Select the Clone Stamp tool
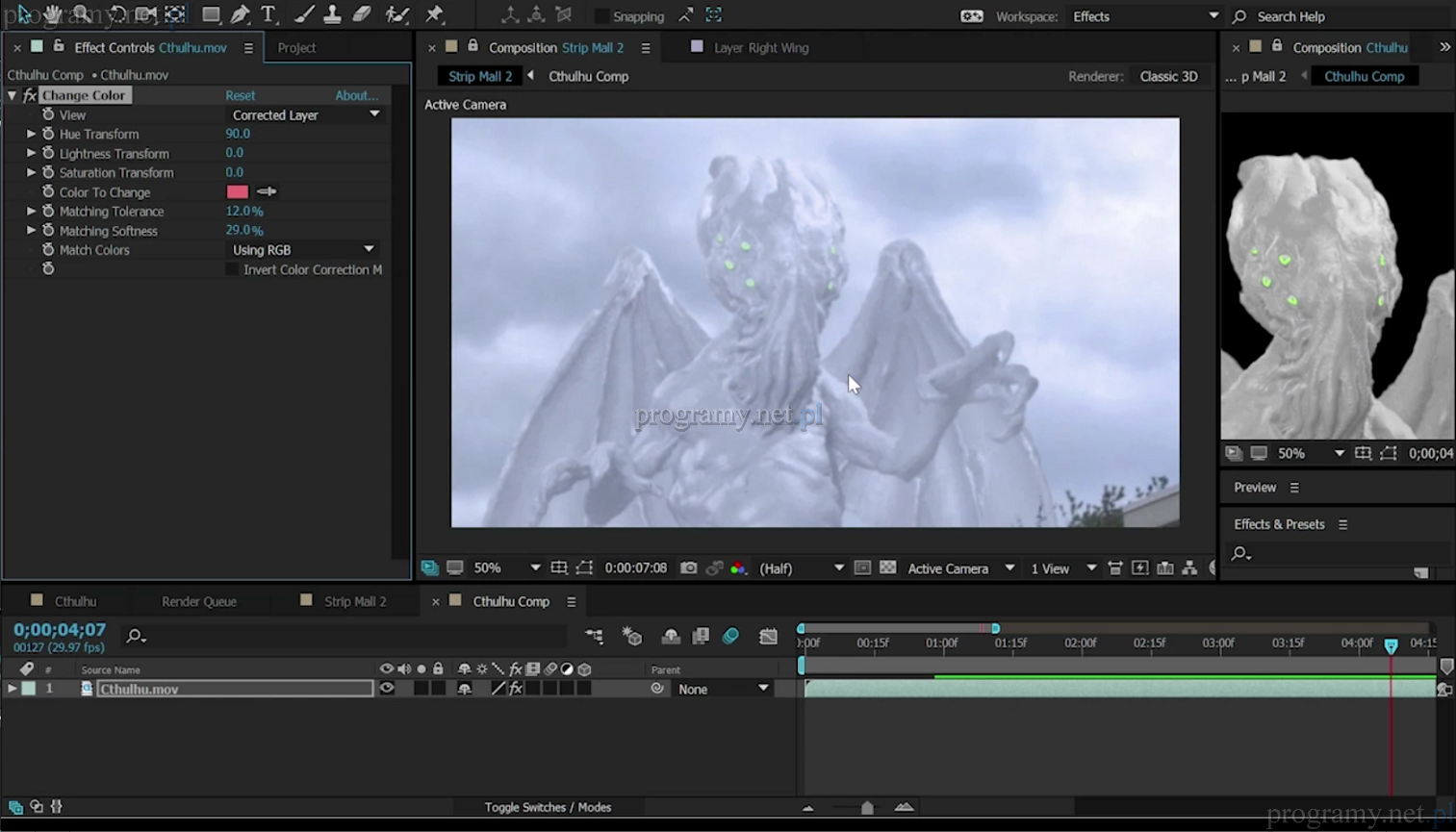Image resolution: width=1456 pixels, height=832 pixels. (x=332, y=14)
